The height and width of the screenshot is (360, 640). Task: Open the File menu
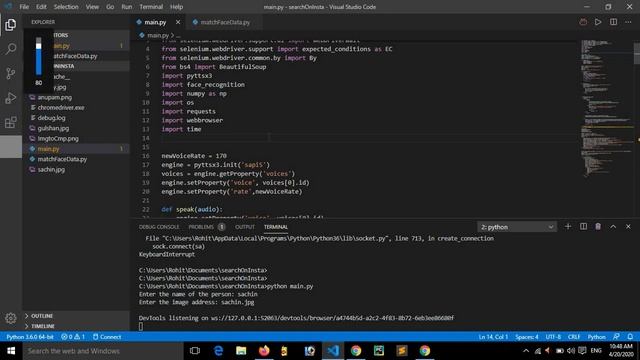[x=24, y=7]
